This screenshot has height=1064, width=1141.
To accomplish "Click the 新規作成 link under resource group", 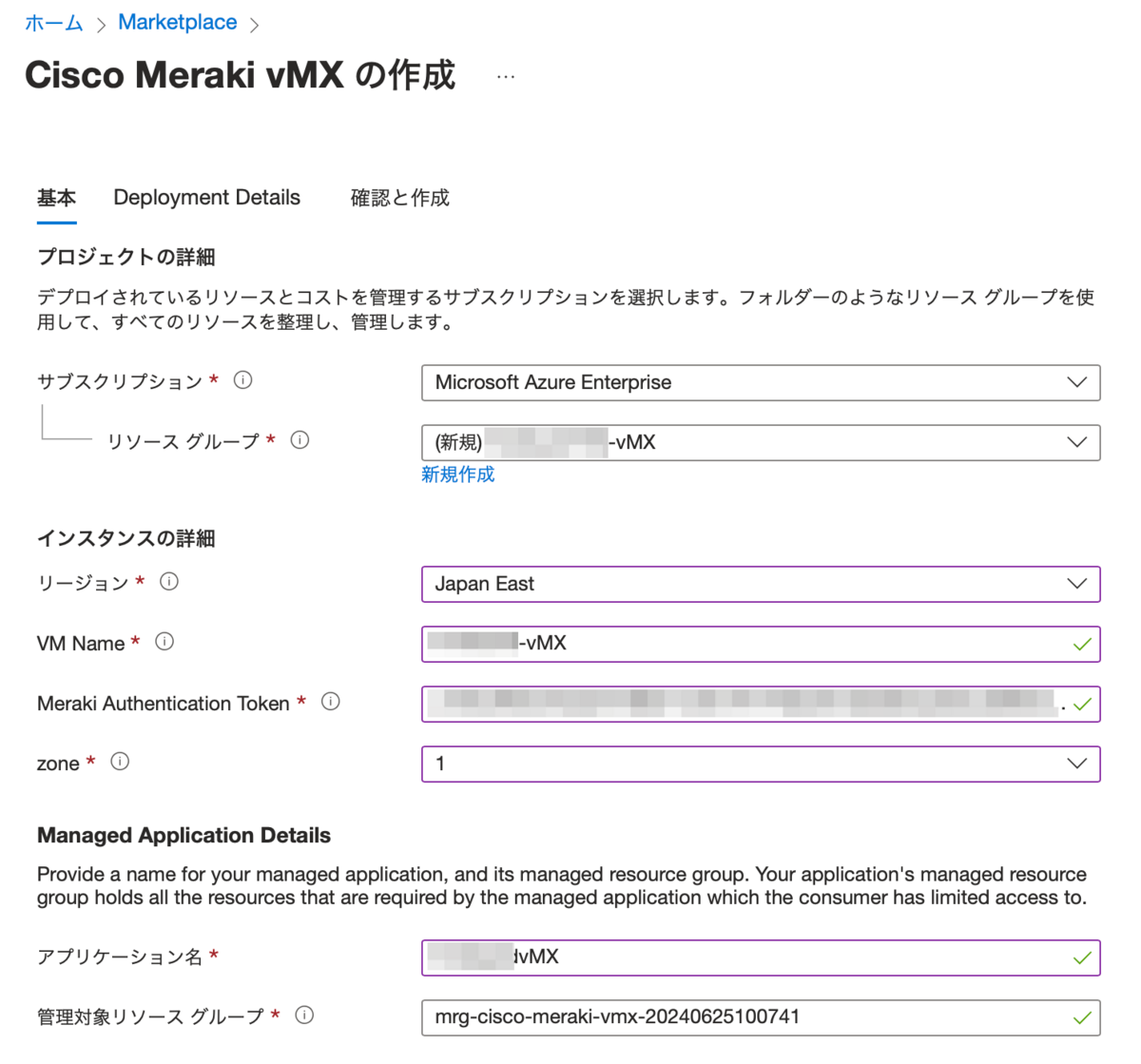I will [x=458, y=475].
